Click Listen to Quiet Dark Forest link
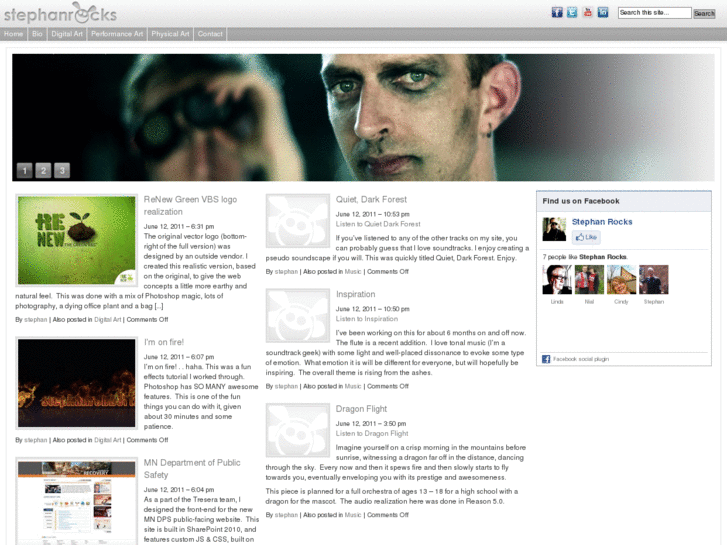 click(378, 224)
